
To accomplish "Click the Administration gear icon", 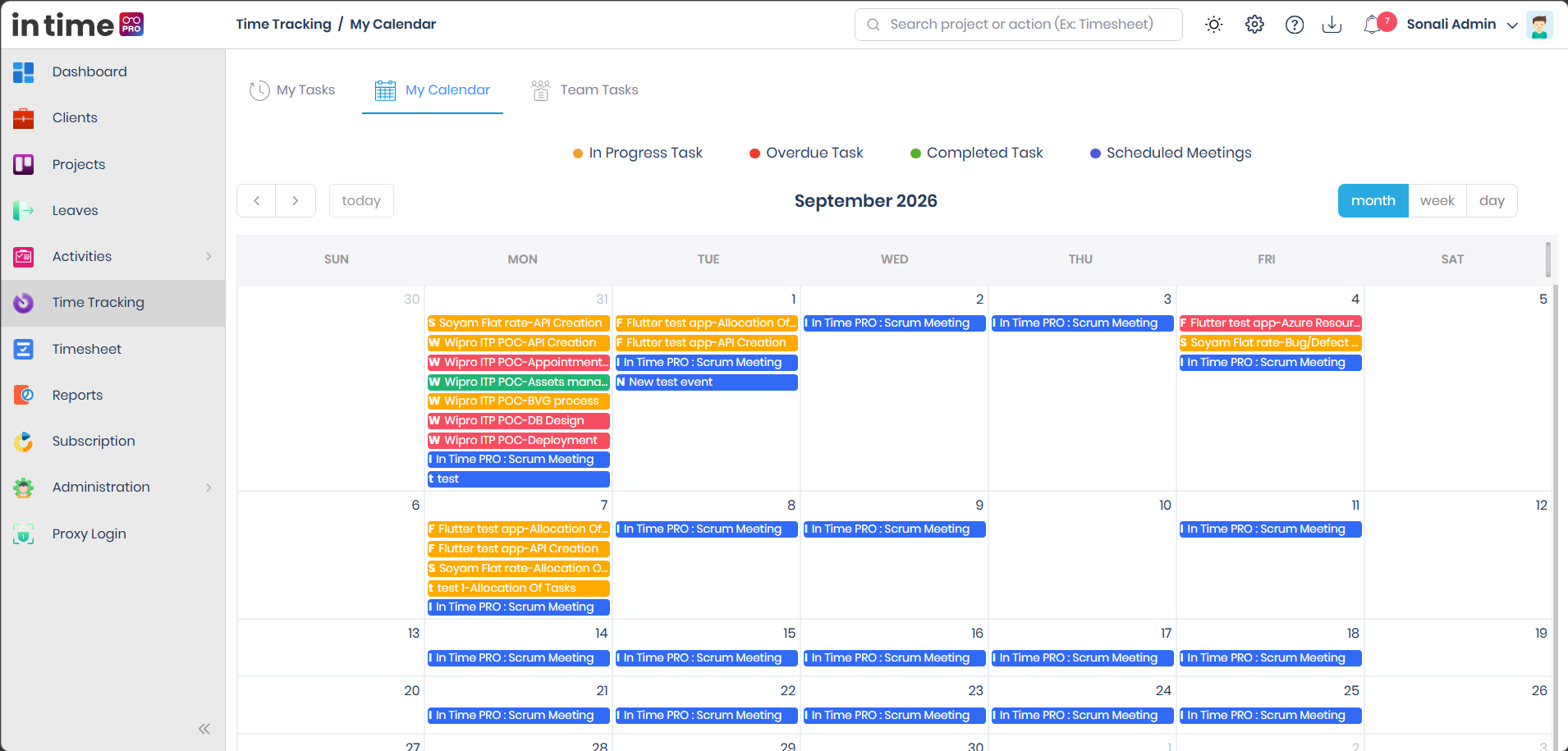I will (23, 488).
